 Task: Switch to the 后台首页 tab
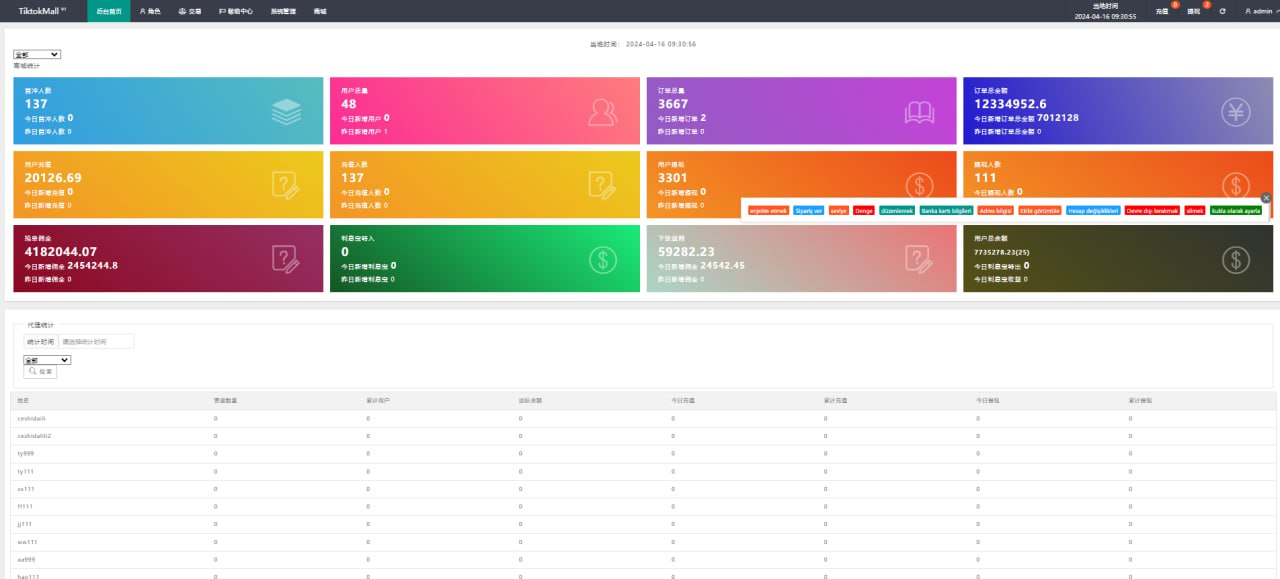click(x=109, y=11)
